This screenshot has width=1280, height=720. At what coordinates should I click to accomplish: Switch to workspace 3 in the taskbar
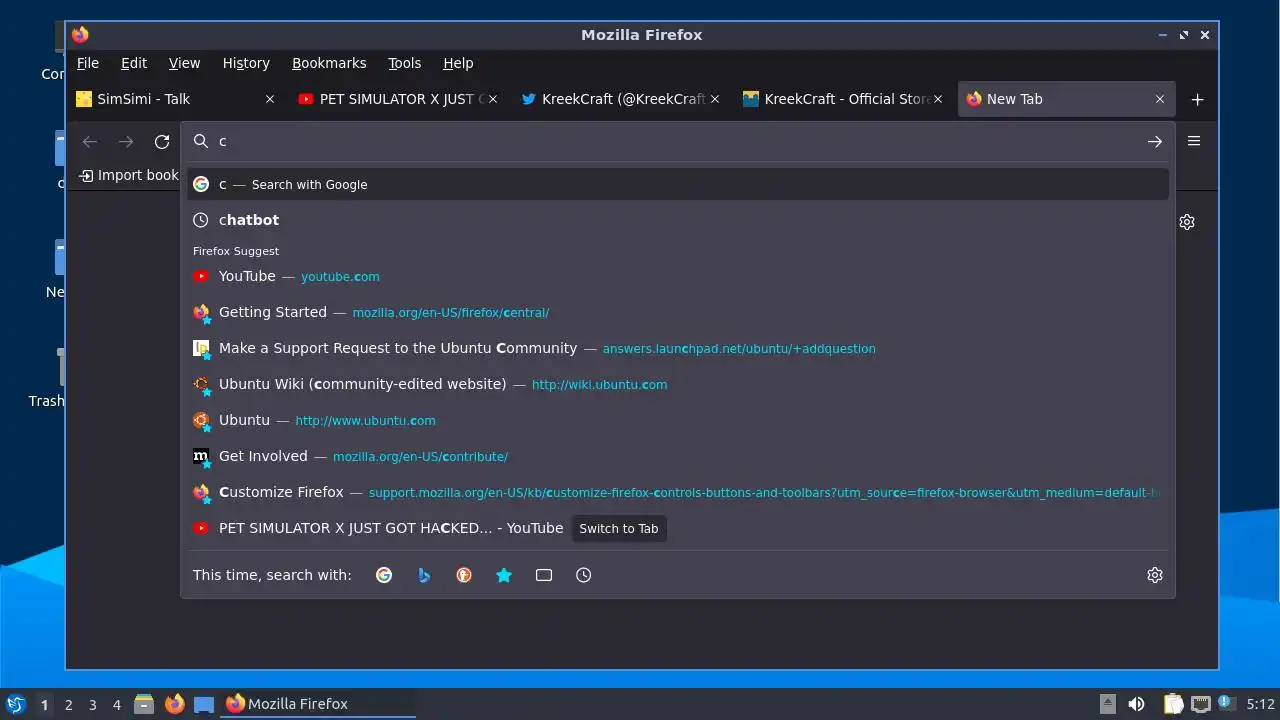tap(93, 705)
